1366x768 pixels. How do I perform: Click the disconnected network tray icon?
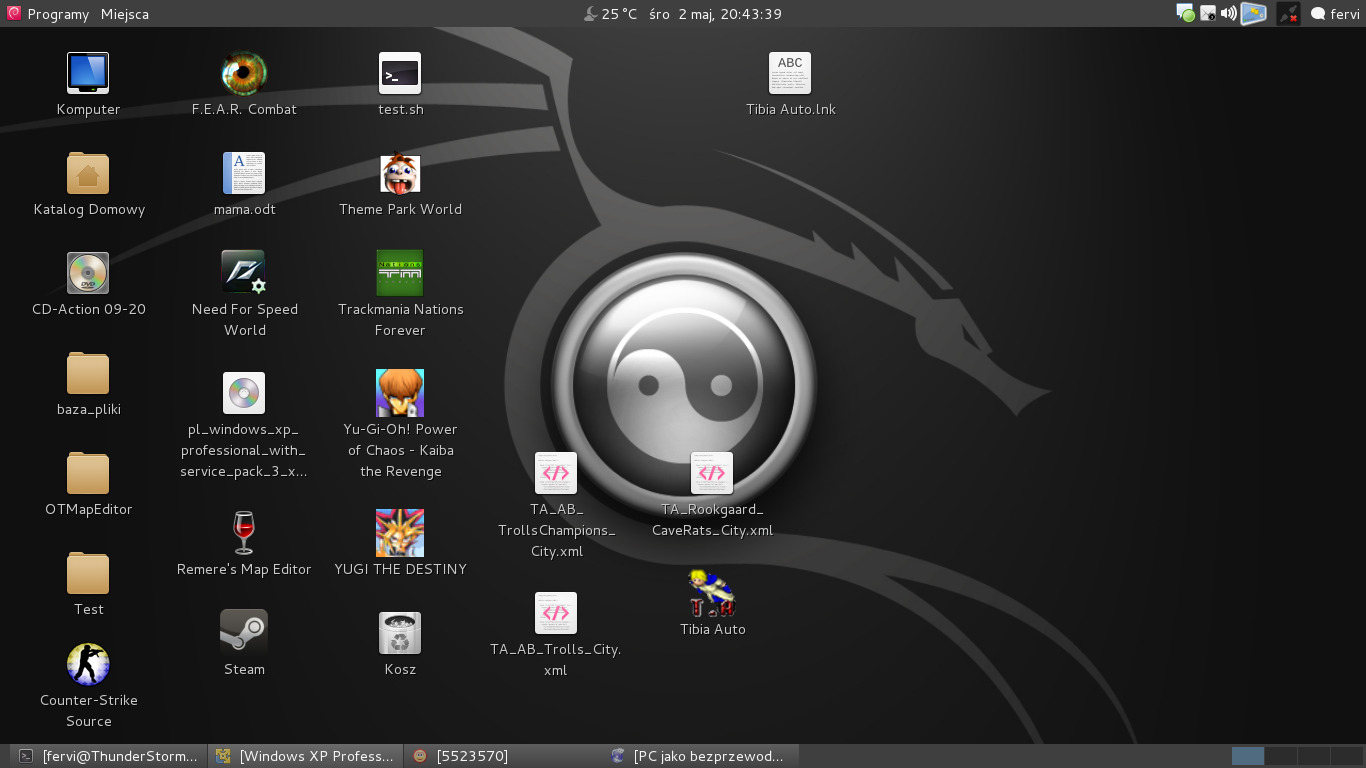pos(1288,14)
